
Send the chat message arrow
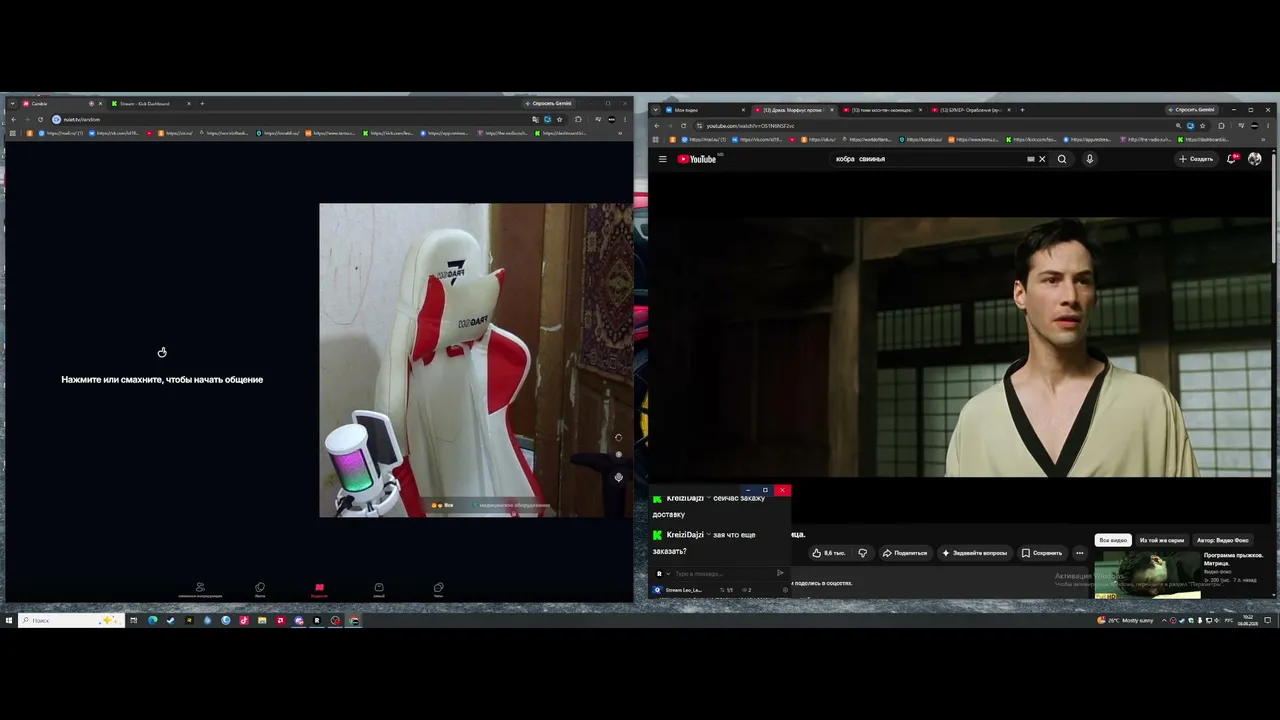[x=780, y=573]
